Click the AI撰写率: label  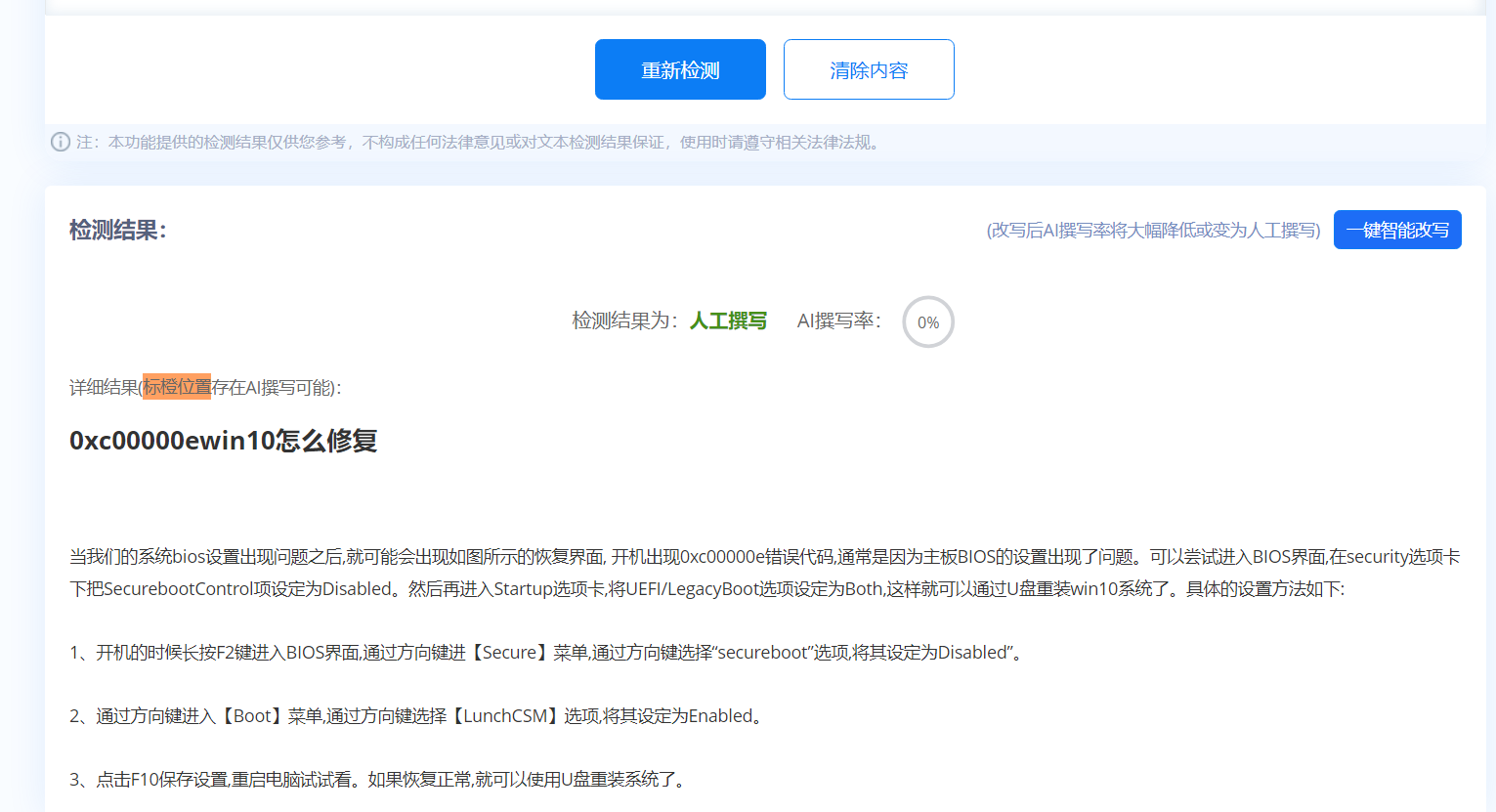click(839, 321)
